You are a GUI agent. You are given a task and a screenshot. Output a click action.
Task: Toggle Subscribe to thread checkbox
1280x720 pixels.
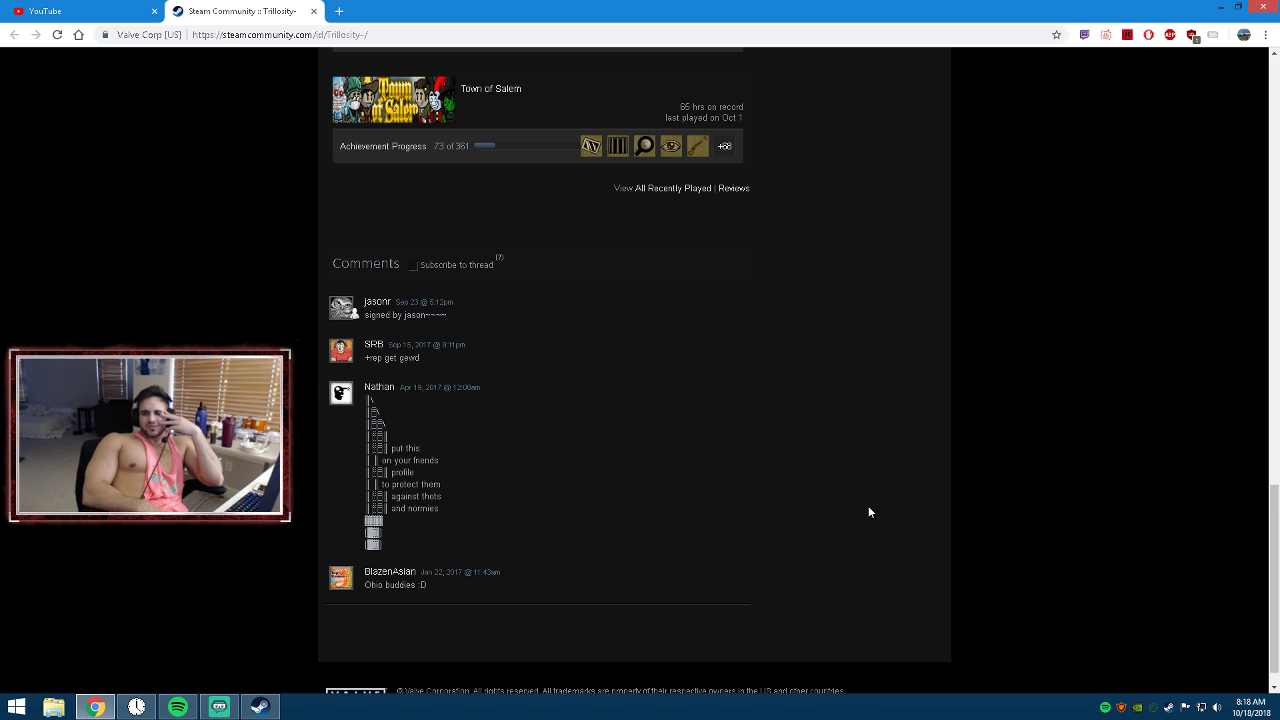(412, 265)
